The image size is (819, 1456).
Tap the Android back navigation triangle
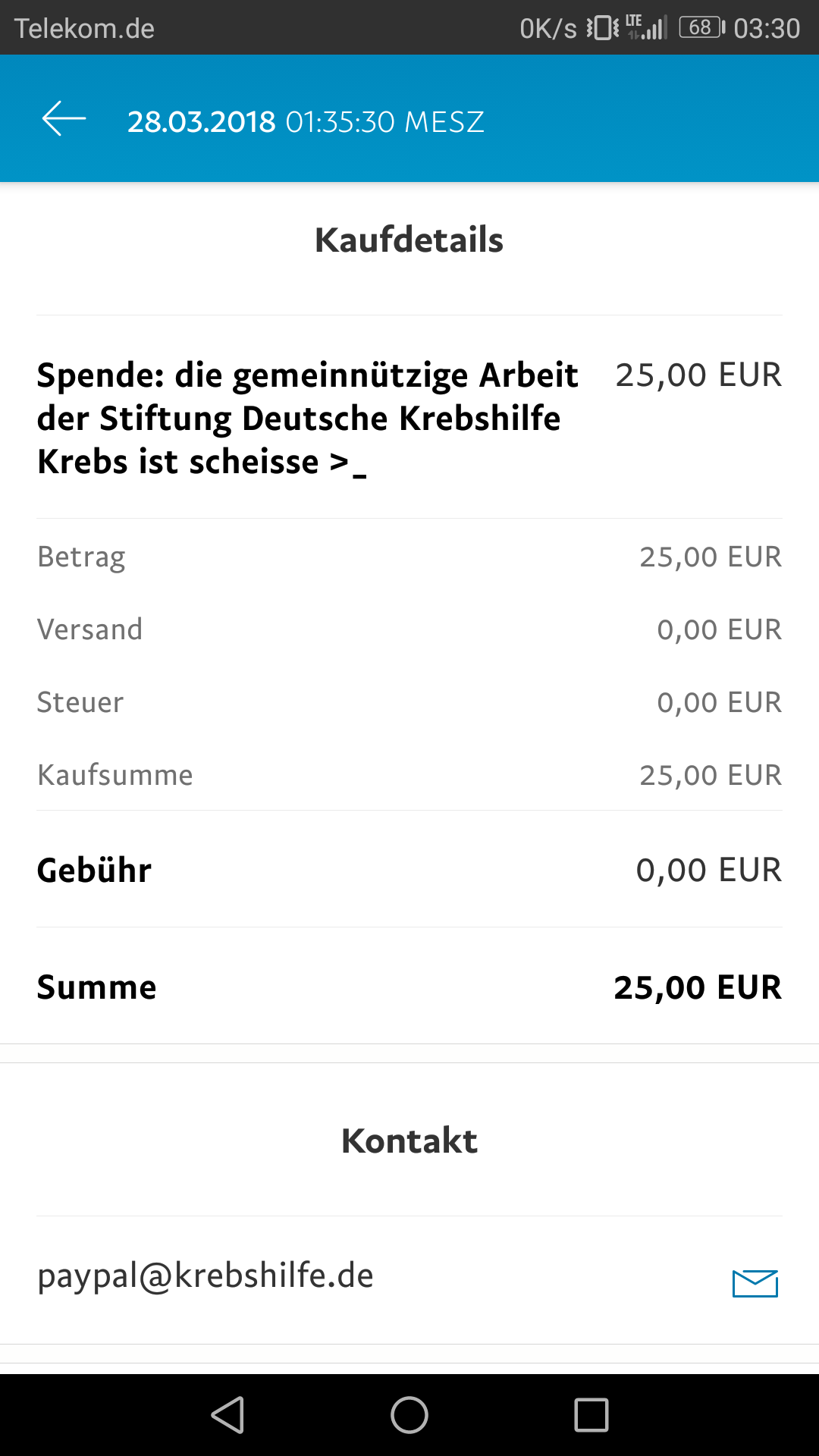tap(227, 1415)
